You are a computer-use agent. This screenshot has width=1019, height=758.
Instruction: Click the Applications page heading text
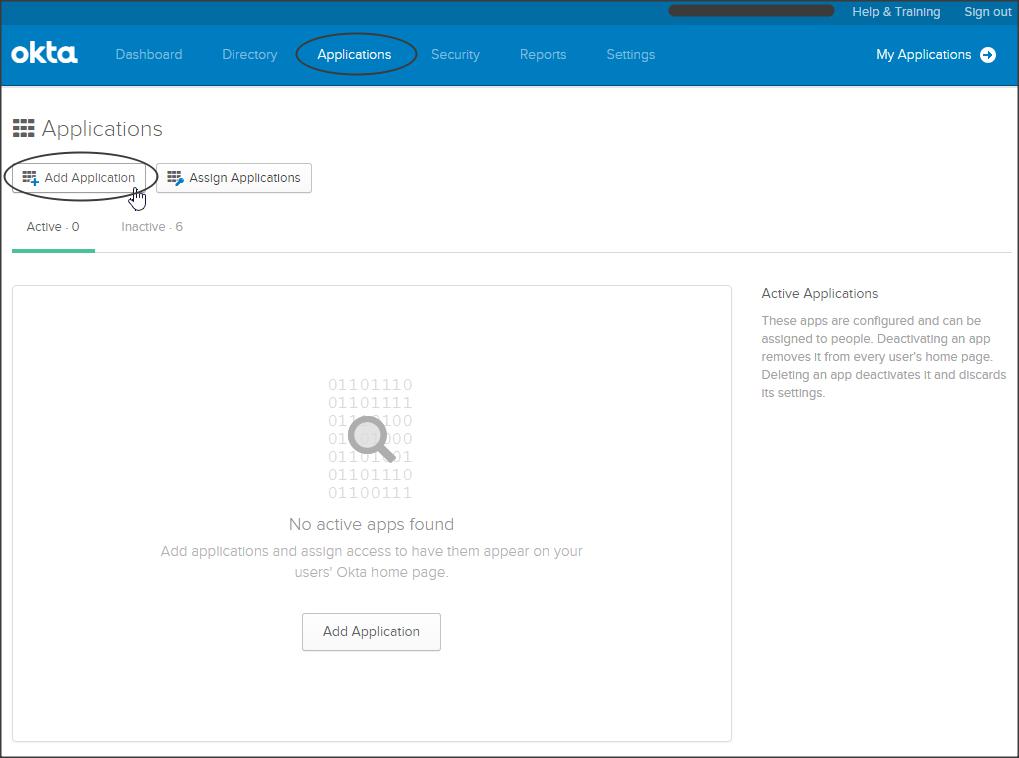tap(102, 129)
